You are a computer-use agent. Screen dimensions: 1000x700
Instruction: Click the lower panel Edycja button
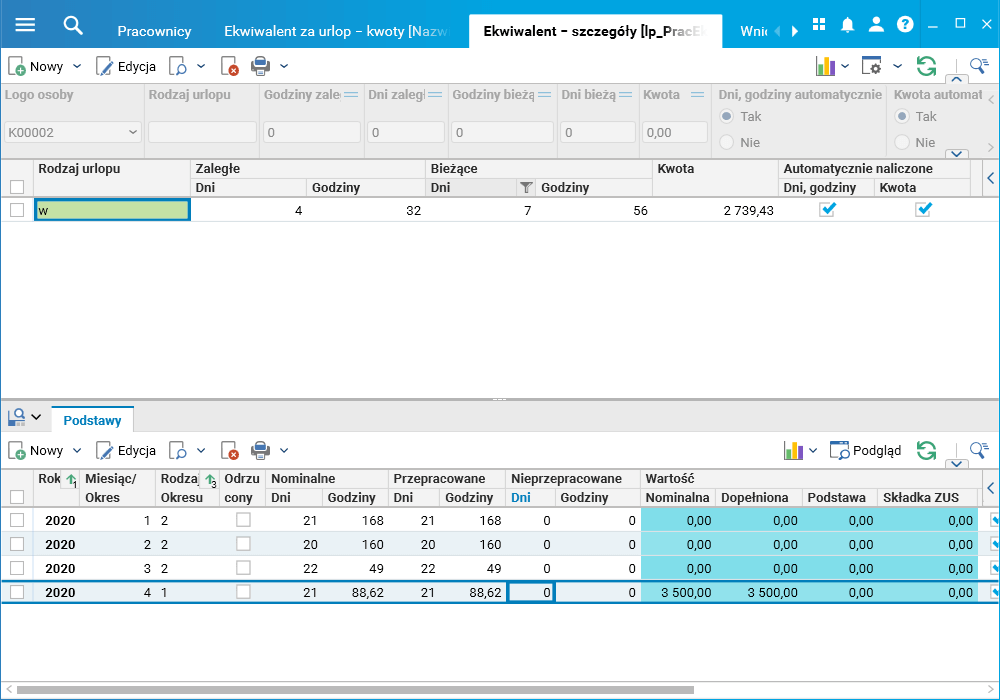(126, 451)
